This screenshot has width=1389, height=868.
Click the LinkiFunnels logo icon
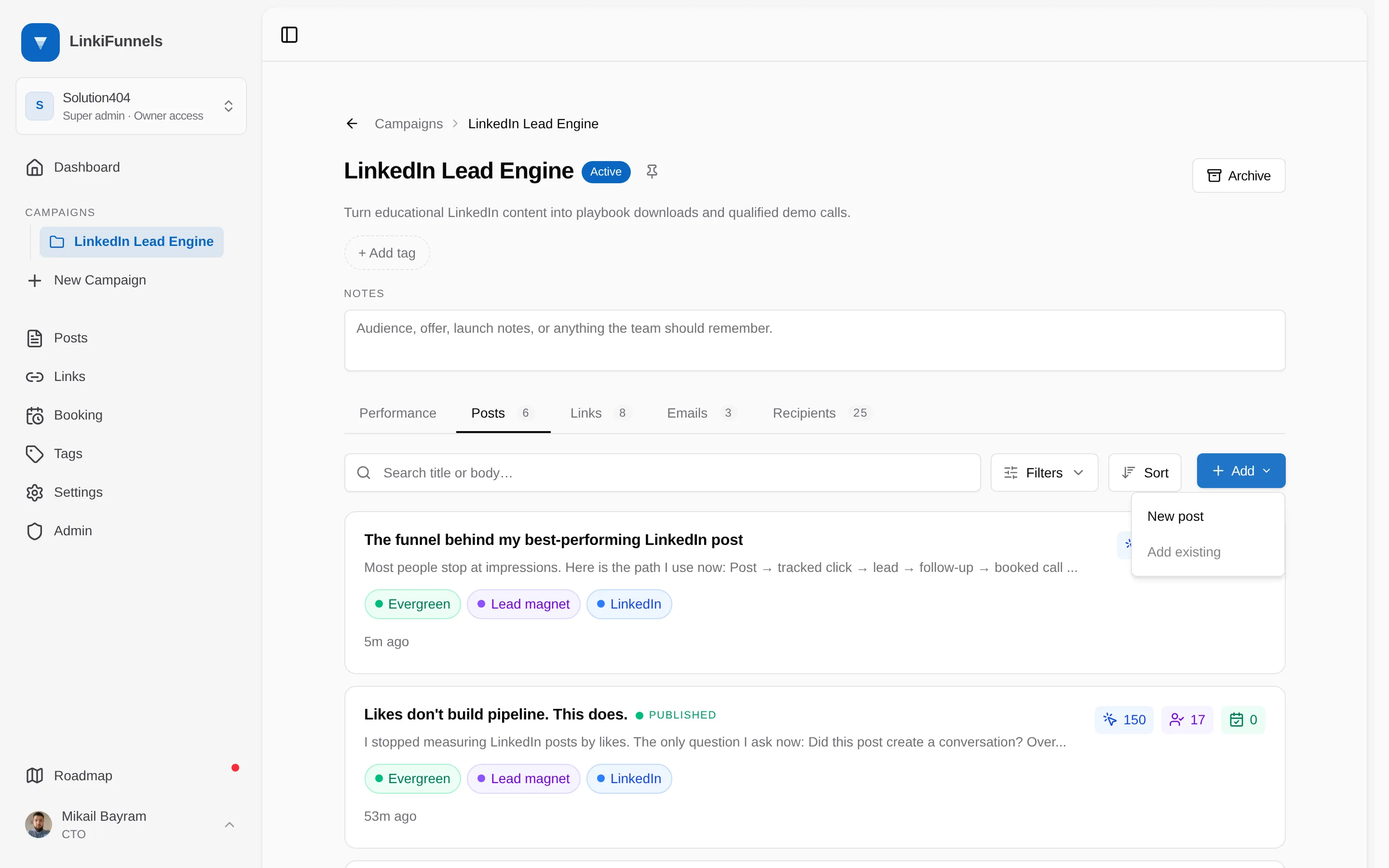click(x=40, y=42)
